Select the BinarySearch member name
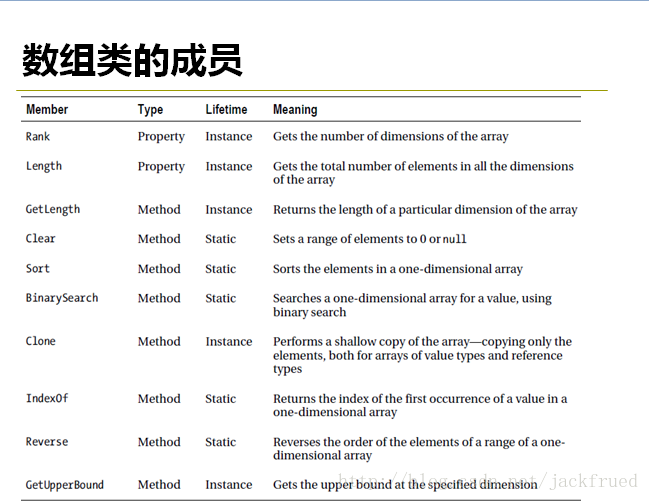The image size is (649, 501). click(62, 298)
